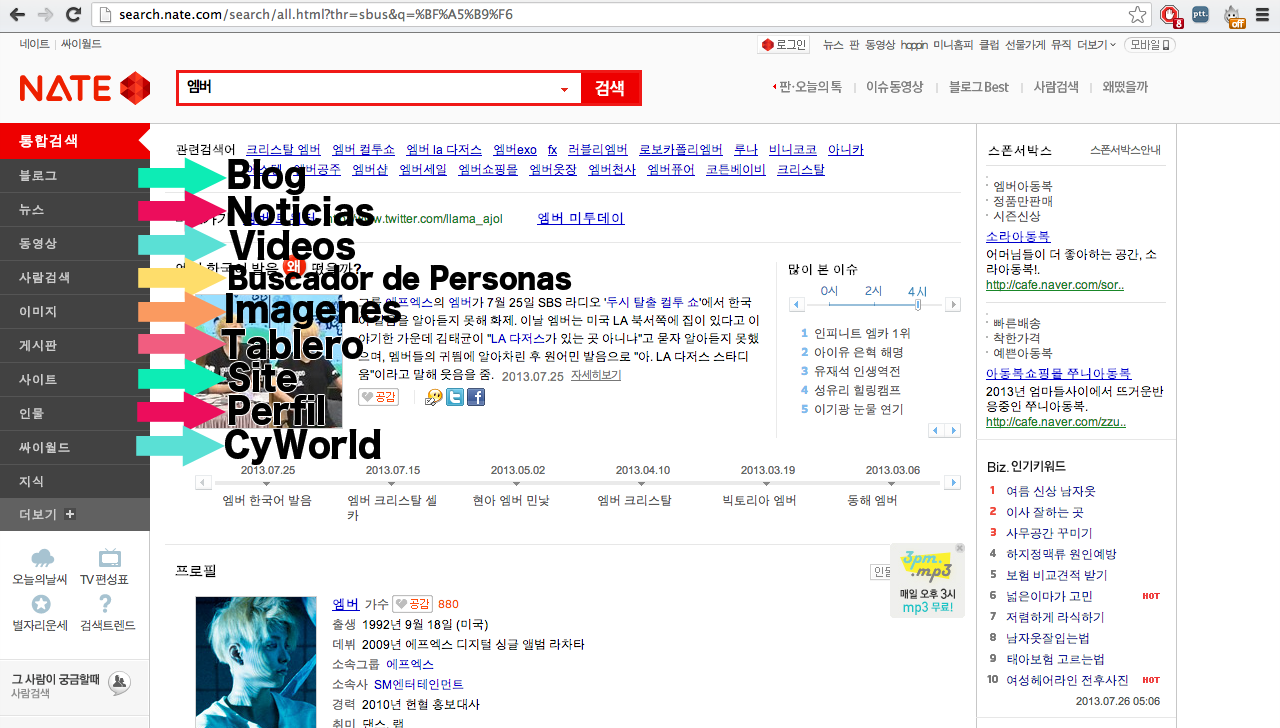Click the 엠버 미투데이 link
Viewport: 1280px width, 728px height.
pyautogui.click(x=580, y=218)
